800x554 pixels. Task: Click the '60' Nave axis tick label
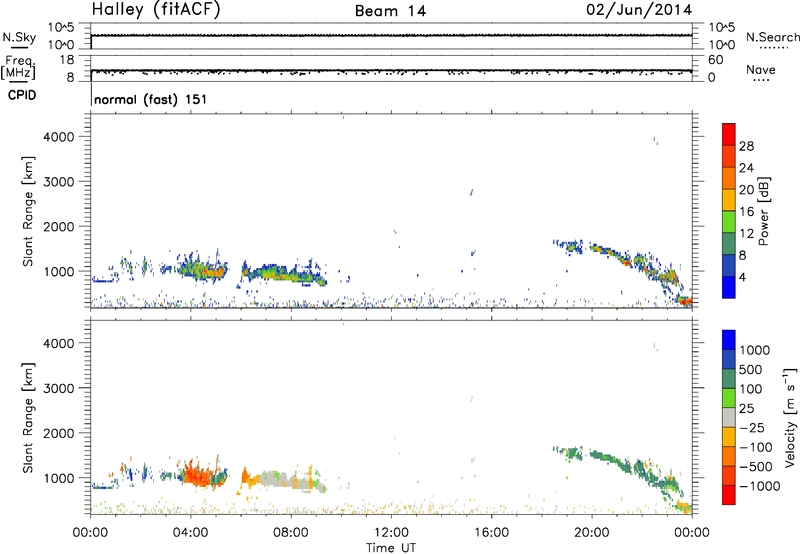click(715, 60)
